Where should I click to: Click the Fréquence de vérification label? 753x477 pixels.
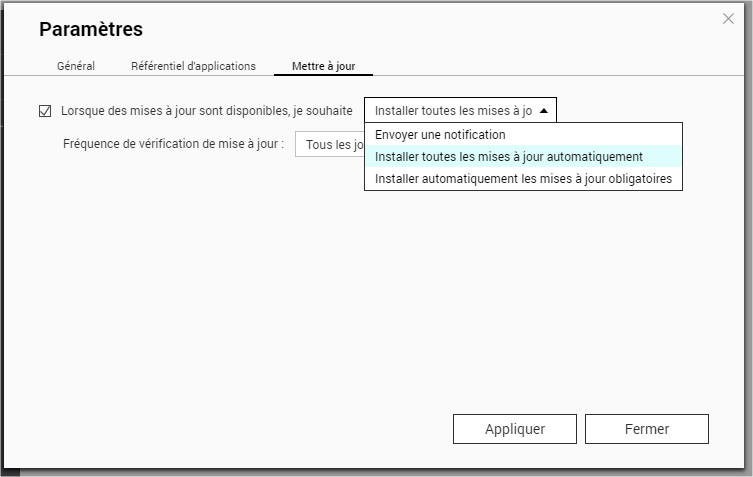(173, 145)
